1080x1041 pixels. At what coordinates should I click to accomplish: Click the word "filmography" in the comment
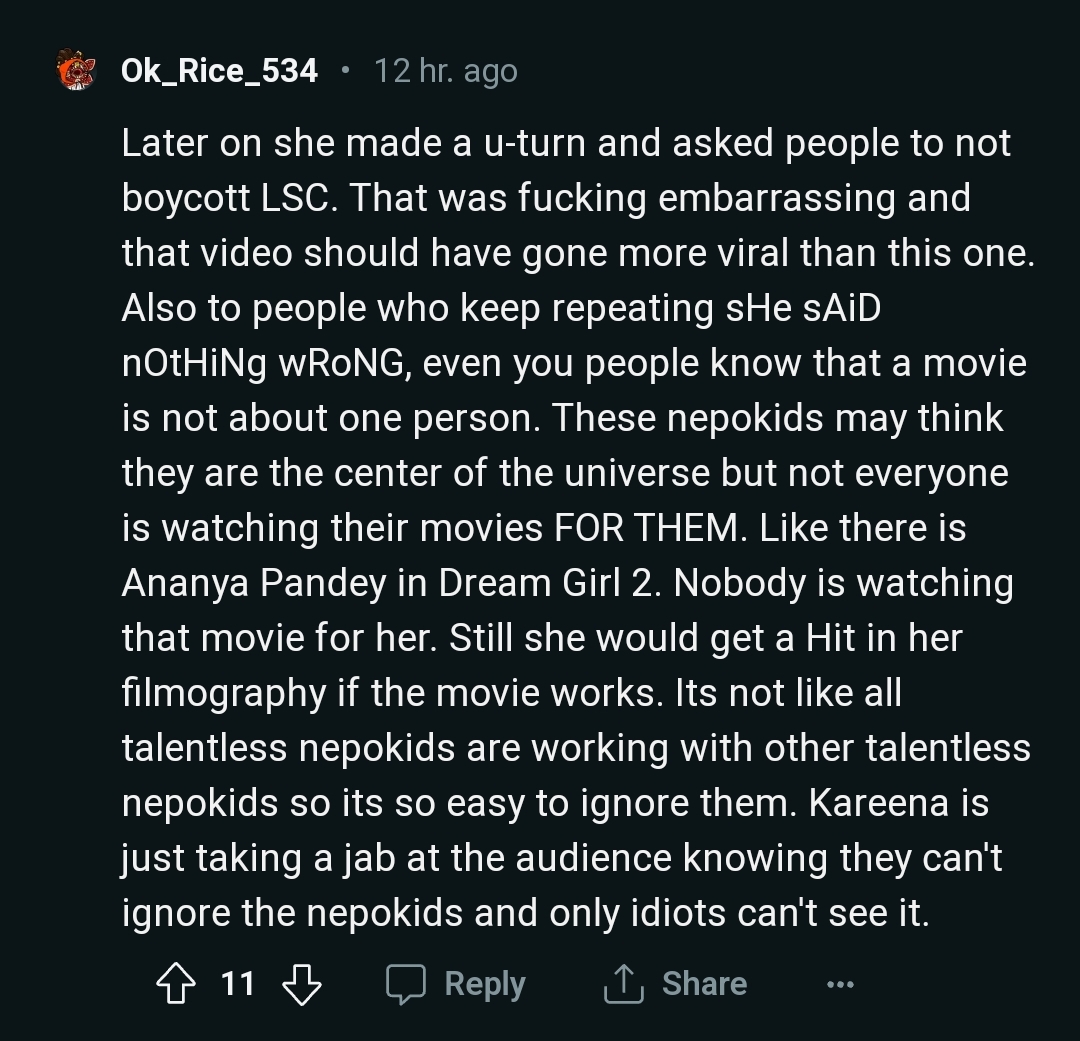point(223,693)
